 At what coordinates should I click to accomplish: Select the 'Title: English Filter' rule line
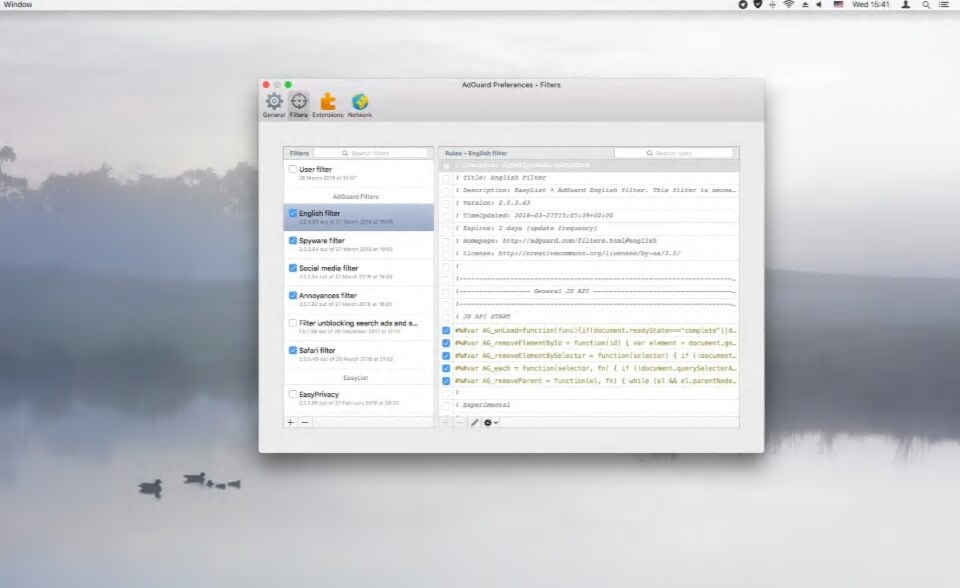(x=589, y=178)
